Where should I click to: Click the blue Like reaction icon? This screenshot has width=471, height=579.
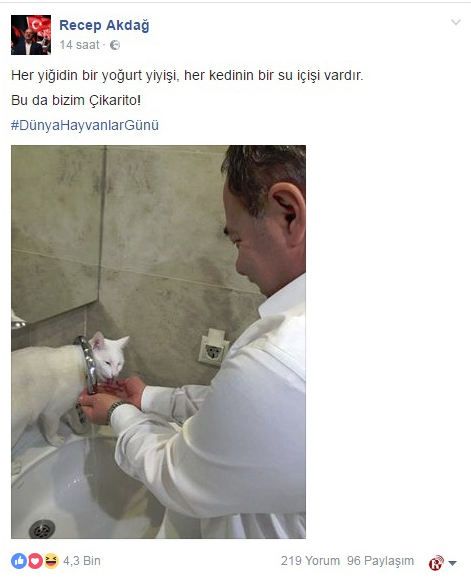19,561
